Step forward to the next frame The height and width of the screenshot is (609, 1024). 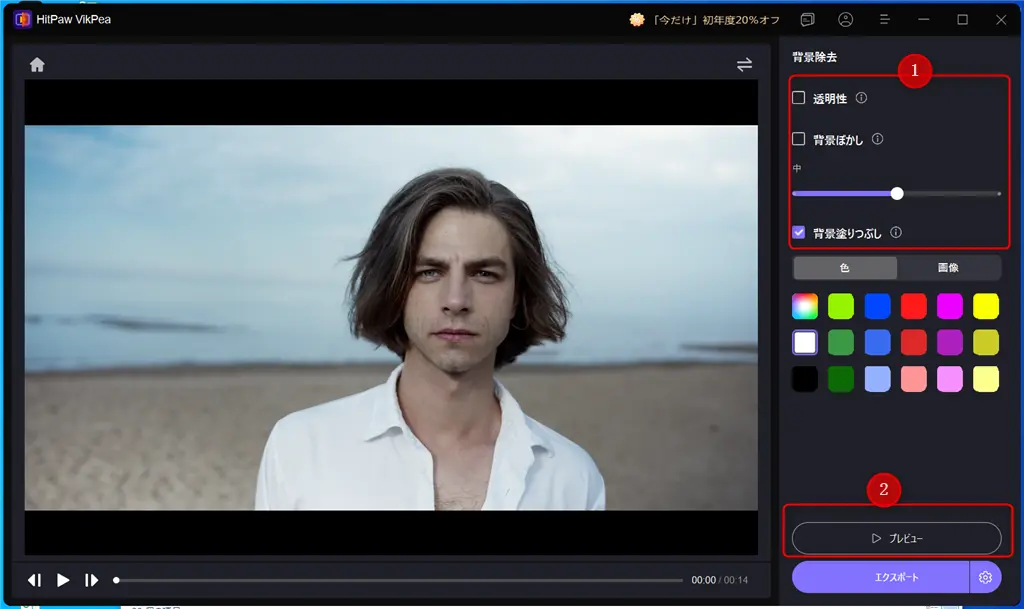pos(91,580)
